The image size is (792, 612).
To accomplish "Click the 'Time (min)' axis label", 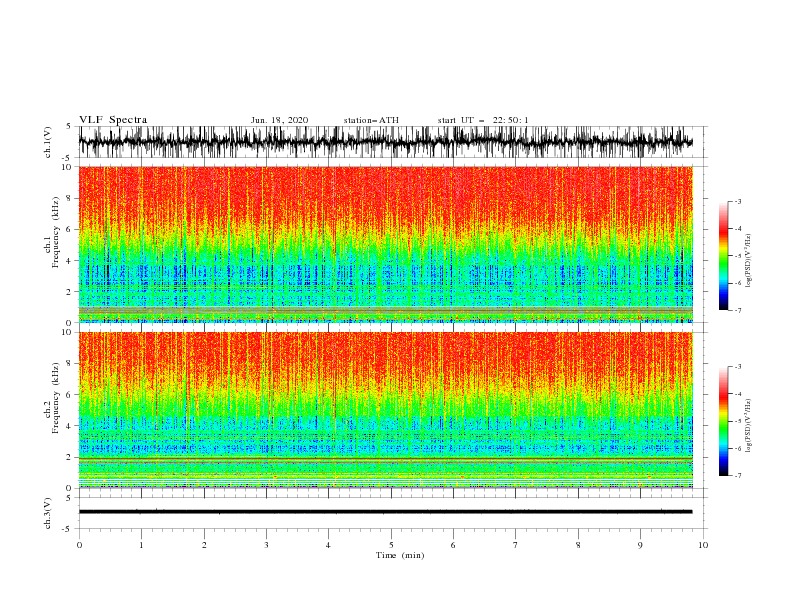I will (x=400, y=555).
